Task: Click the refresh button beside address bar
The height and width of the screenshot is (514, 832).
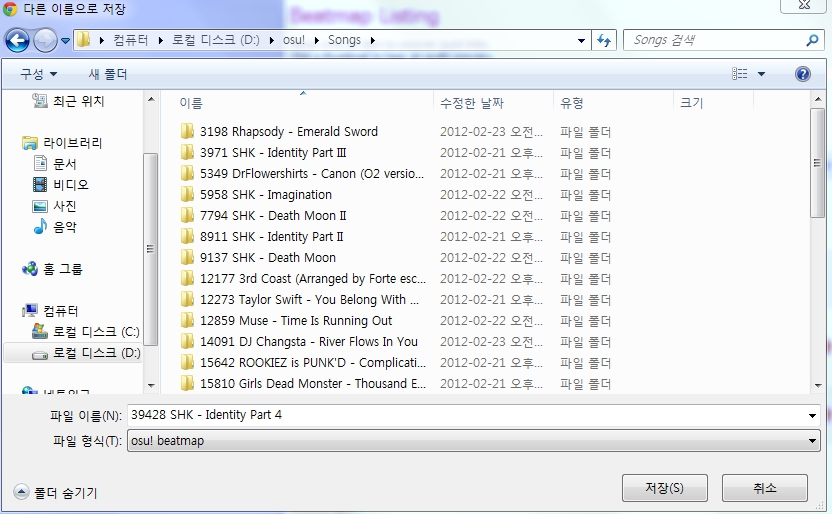Action: point(604,41)
